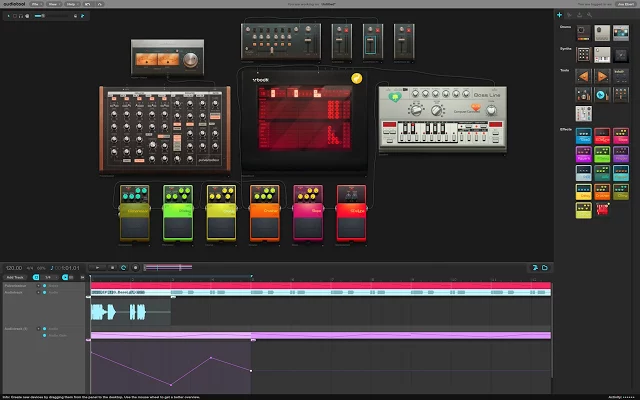Open the Help menu
The image size is (640, 400).
point(72,4)
